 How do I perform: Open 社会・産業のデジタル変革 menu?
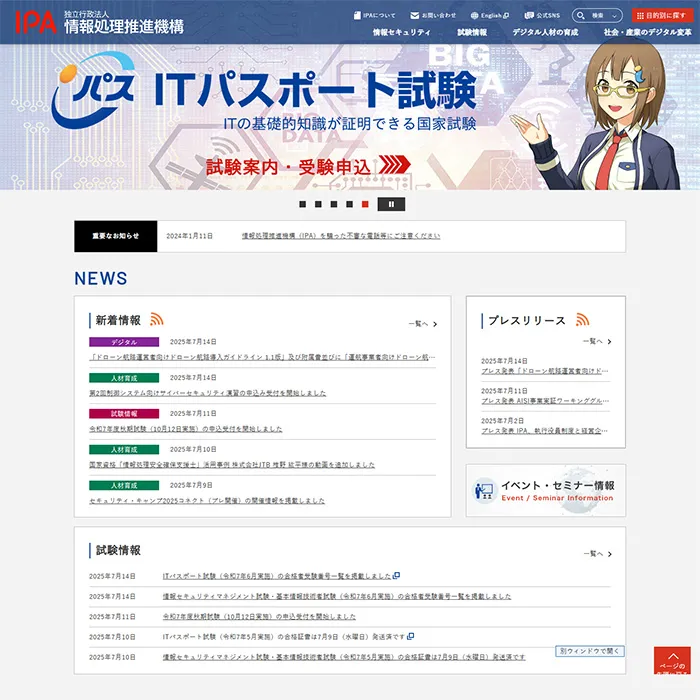(647, 32)
